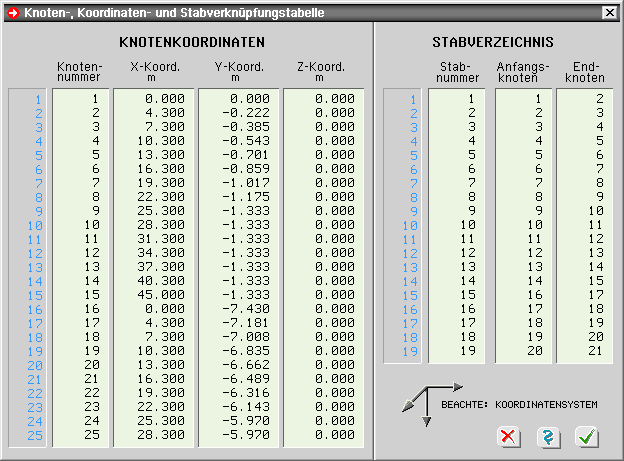Close the dialog using title bar X
624x461 pixels.
pos(608,12)
